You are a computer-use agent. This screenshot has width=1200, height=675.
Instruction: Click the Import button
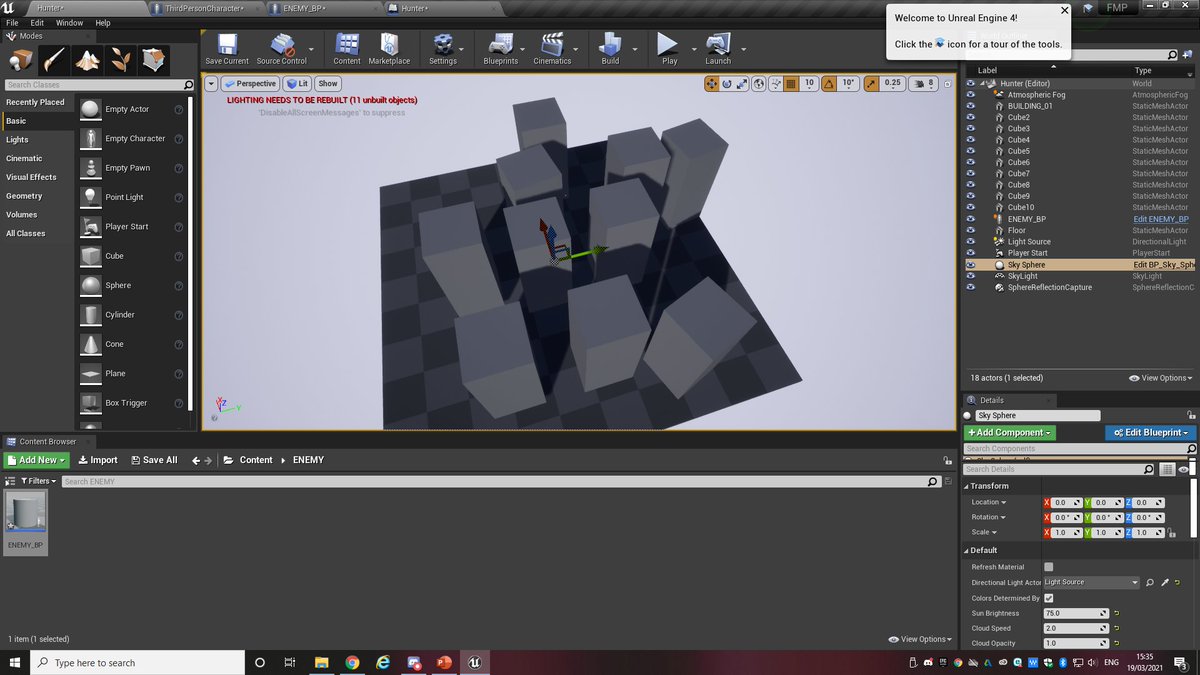pos(97,460)
